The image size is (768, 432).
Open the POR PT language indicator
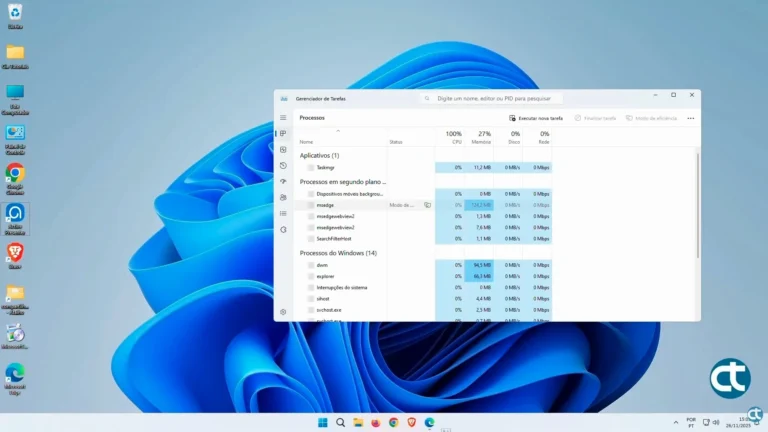click(691, 423)
